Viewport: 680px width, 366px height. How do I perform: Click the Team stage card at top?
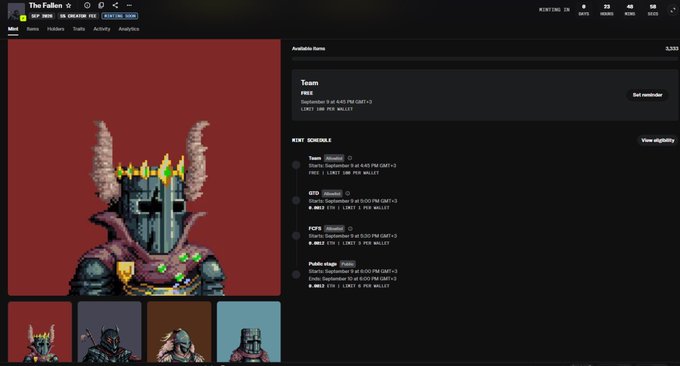[485, 95]
